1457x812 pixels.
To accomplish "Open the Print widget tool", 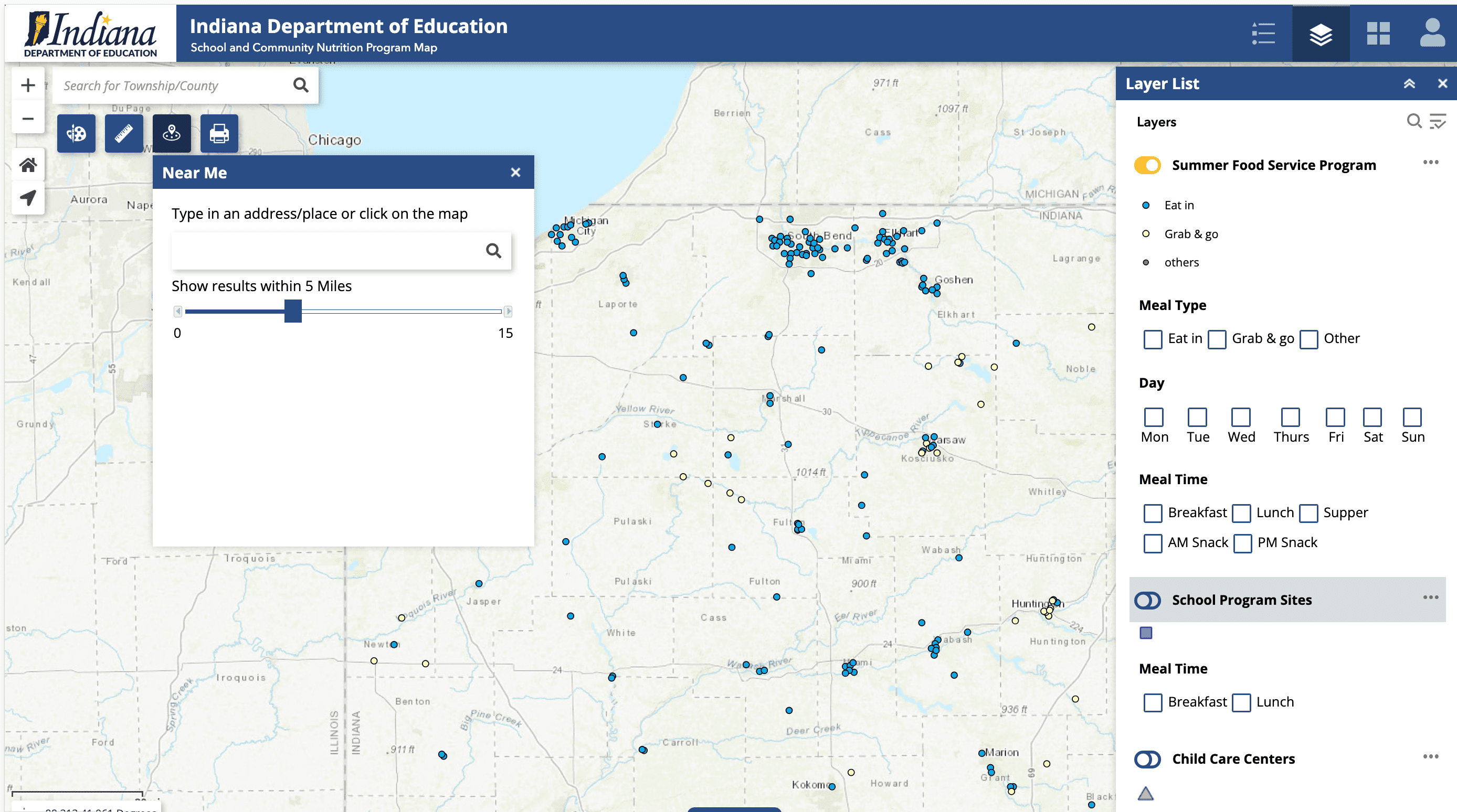I will coord(219,133).
